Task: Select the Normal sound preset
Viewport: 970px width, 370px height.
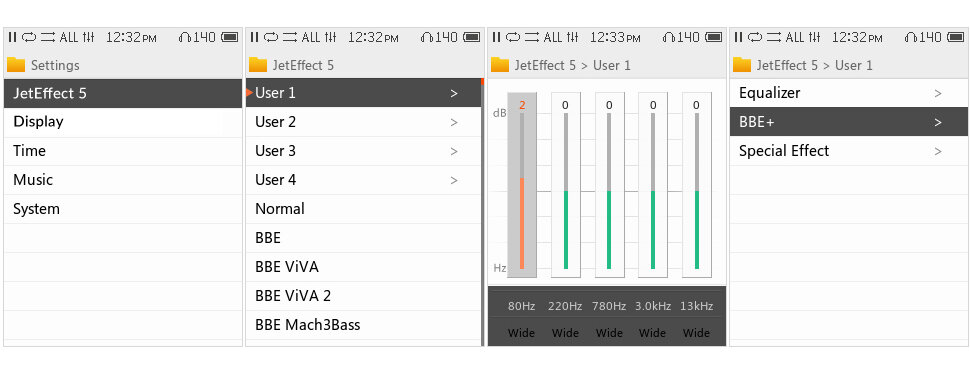Action: [364, 209]
